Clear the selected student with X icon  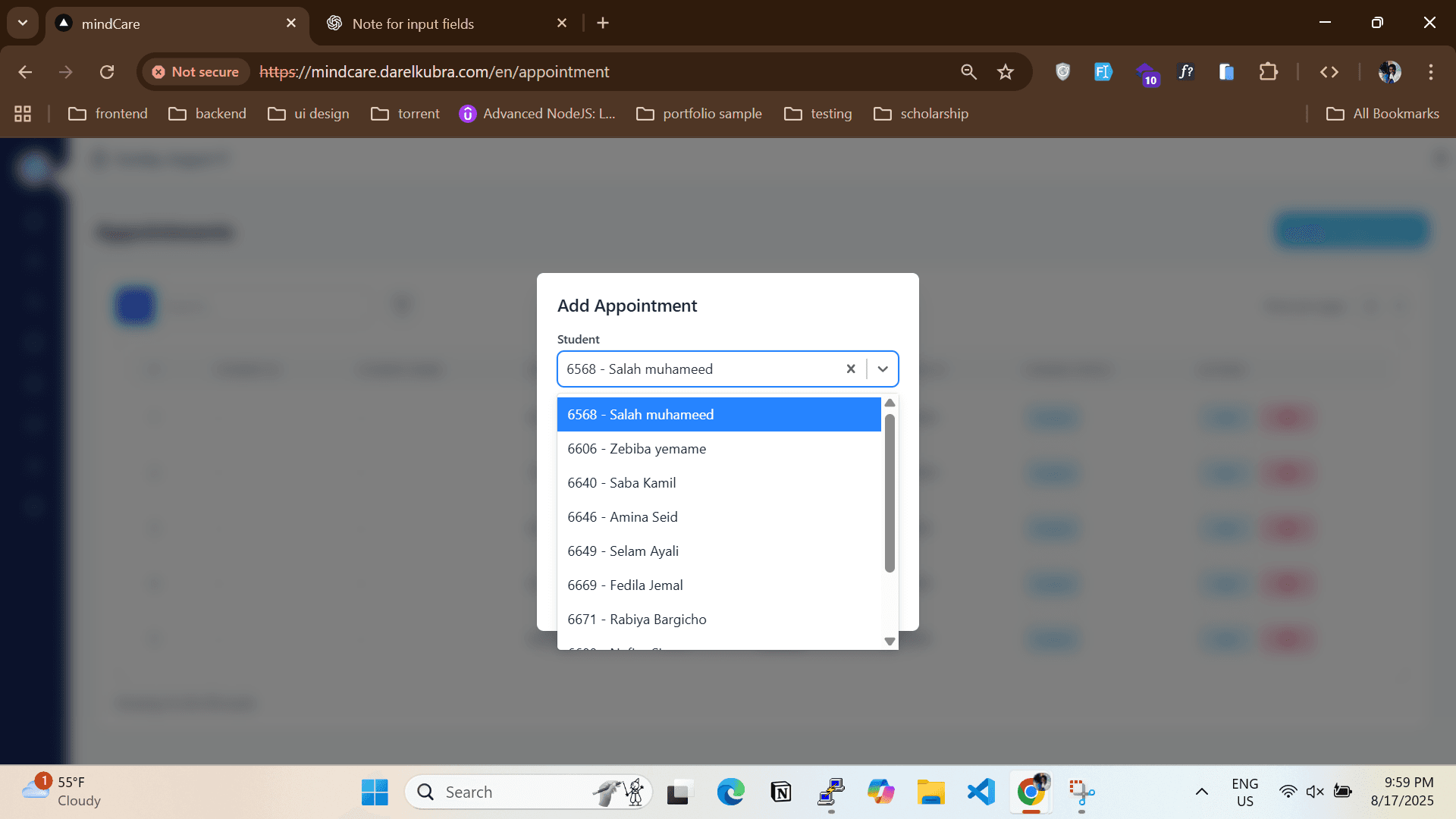[x=851, y=369]
